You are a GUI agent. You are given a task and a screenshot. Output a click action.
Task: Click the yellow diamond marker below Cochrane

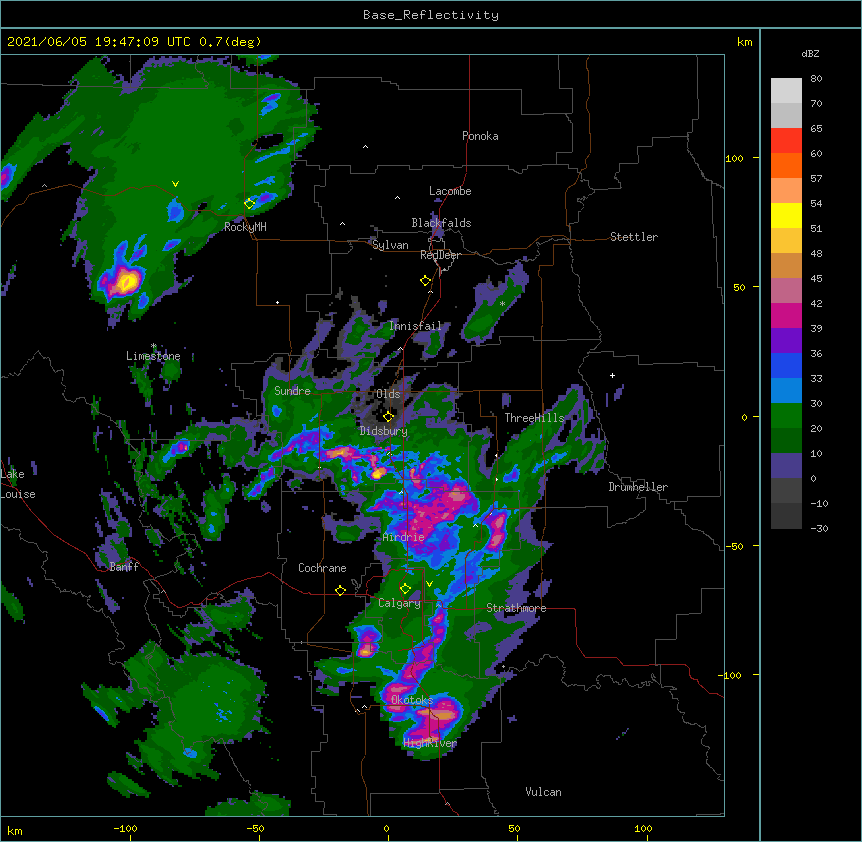(340, 590)
